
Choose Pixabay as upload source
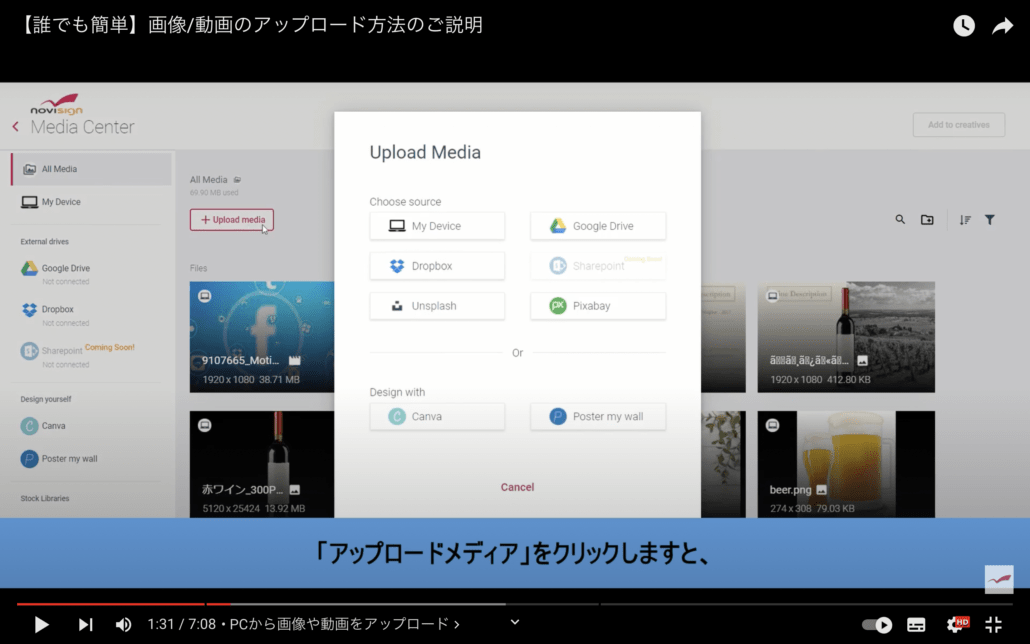[x=598, y=306]
